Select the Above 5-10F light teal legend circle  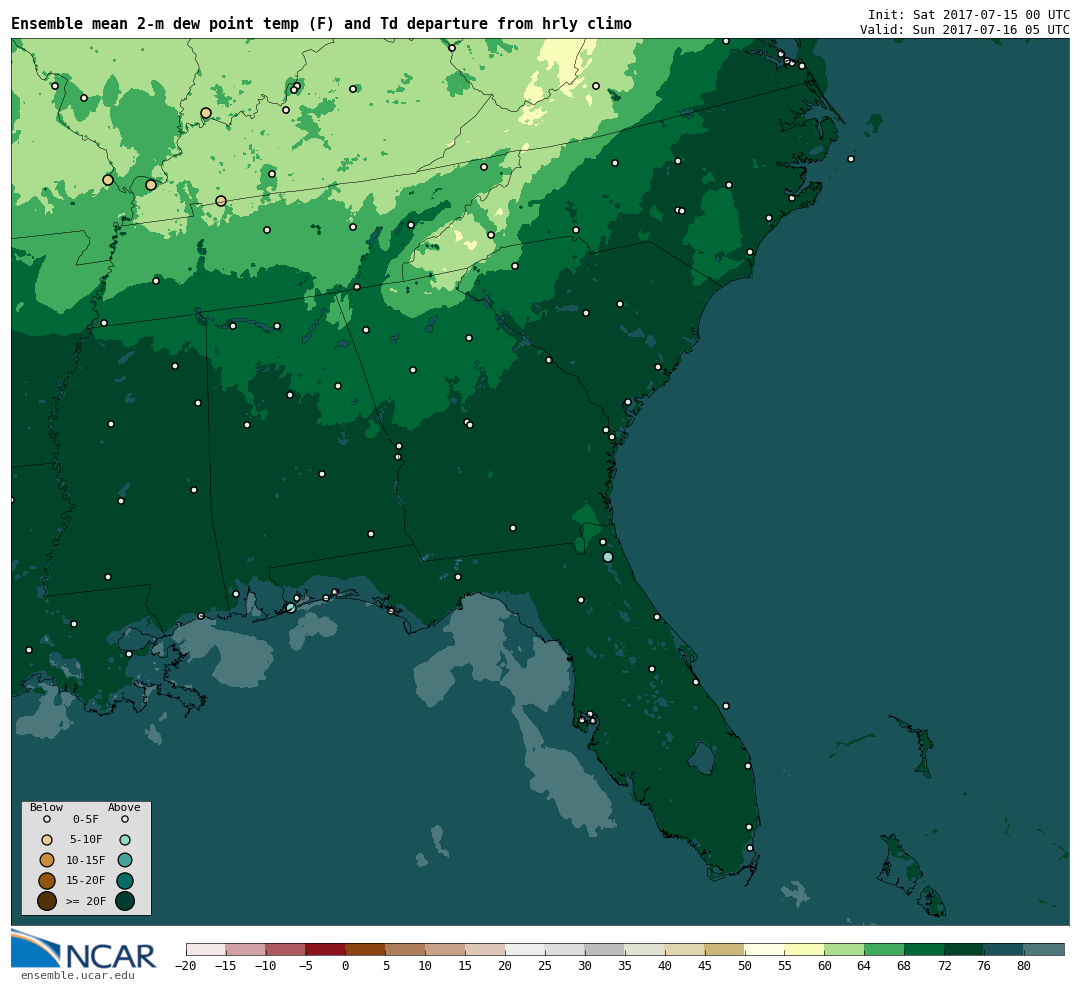[x=125, y=840]
